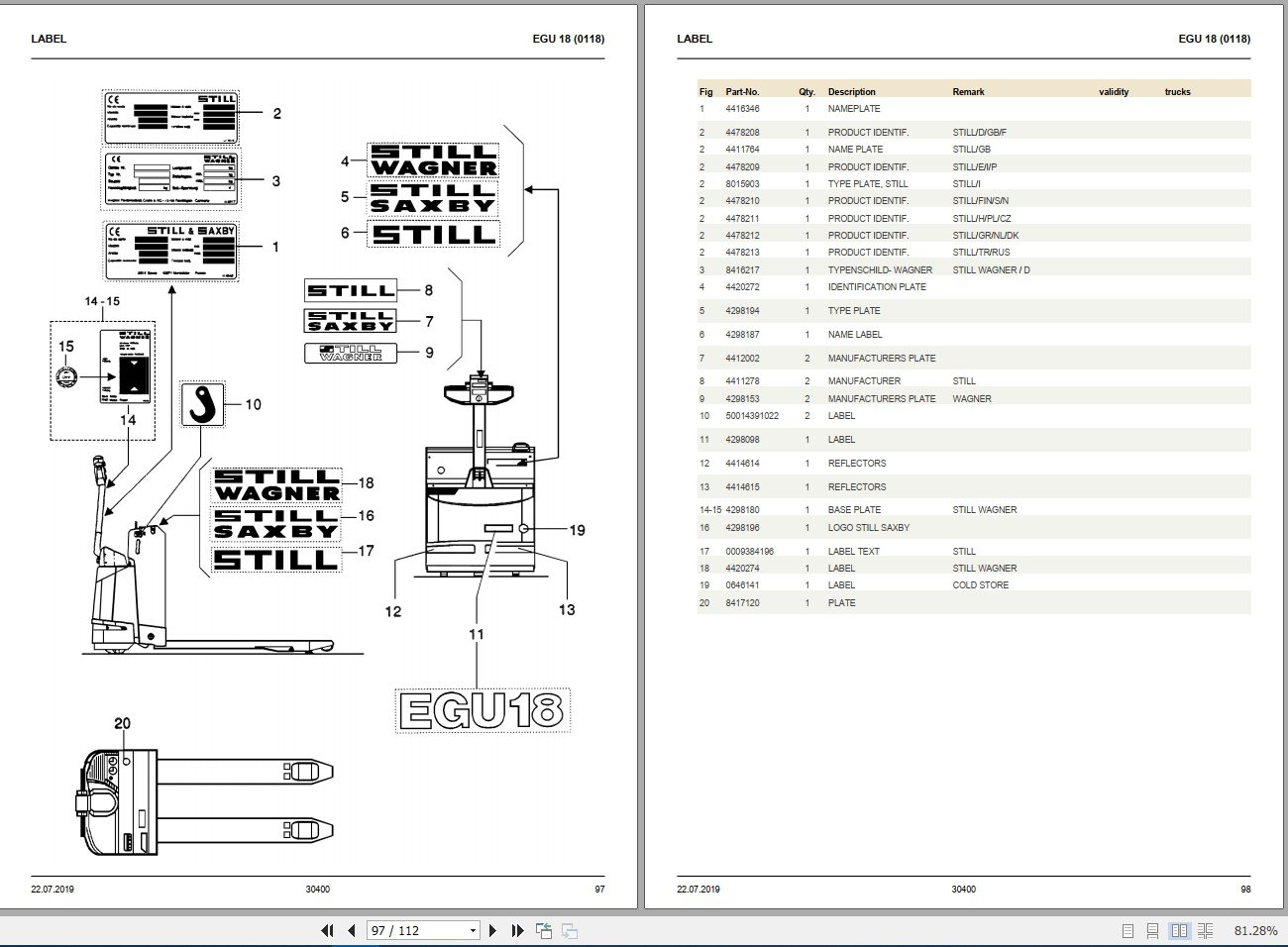Click the previous view navigation icon
The image size is (1288, 947).
[x=544, y=930]
